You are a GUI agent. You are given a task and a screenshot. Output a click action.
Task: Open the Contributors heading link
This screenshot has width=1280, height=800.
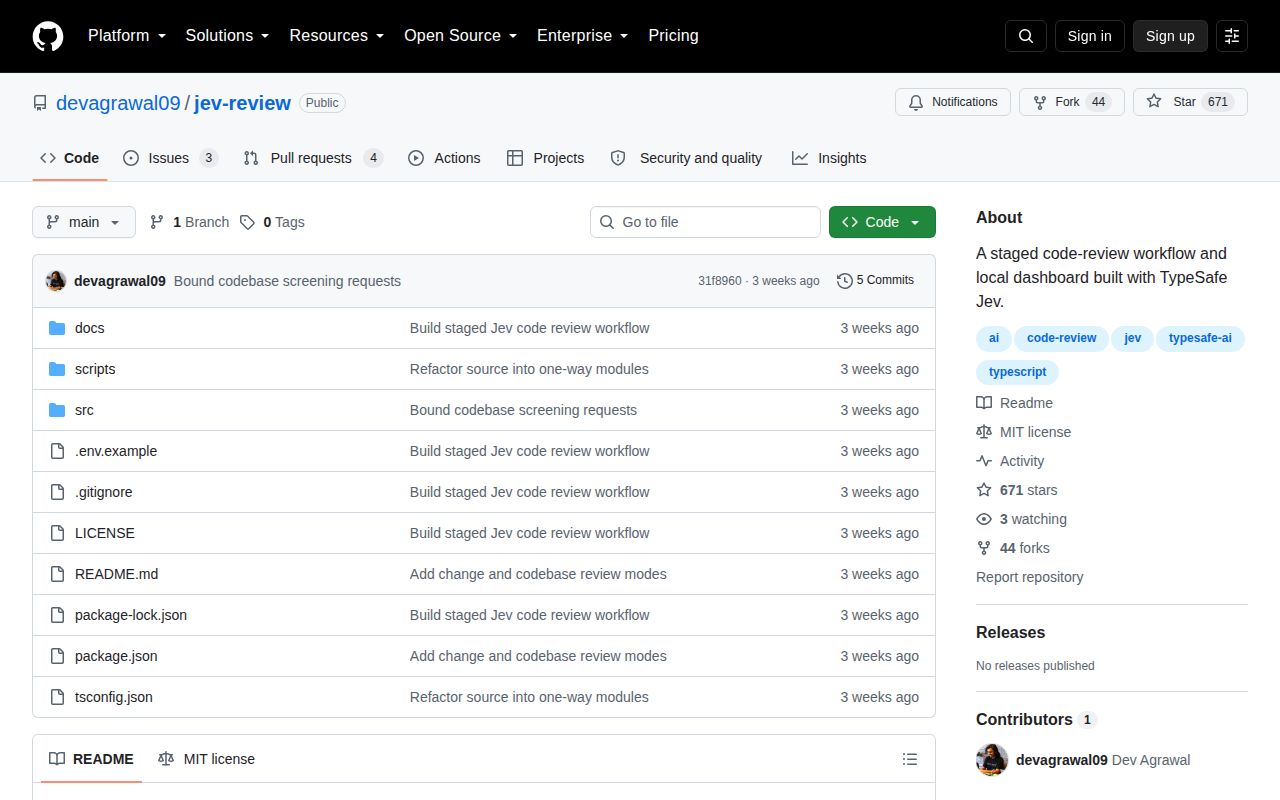click(x=1036, y=719)
